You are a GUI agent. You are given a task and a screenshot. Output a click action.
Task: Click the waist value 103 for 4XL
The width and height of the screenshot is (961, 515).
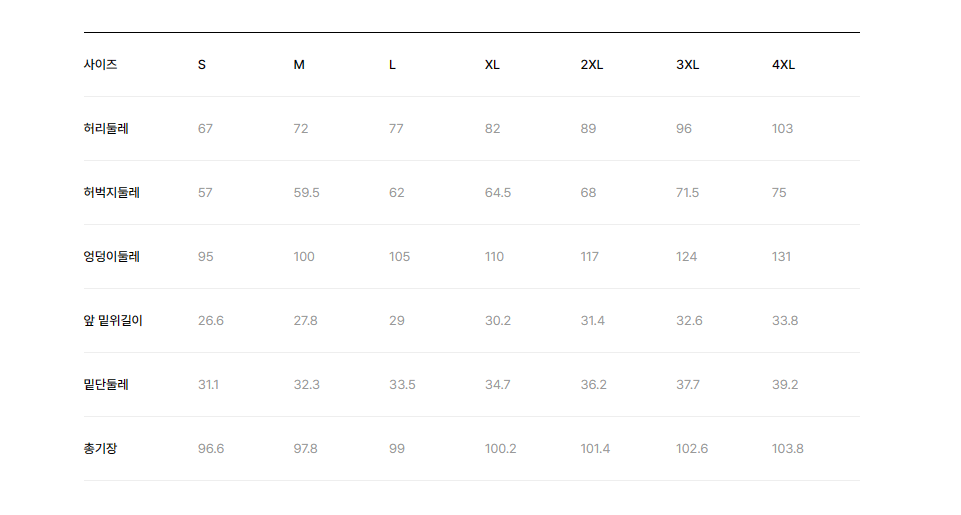coord(783,129)
